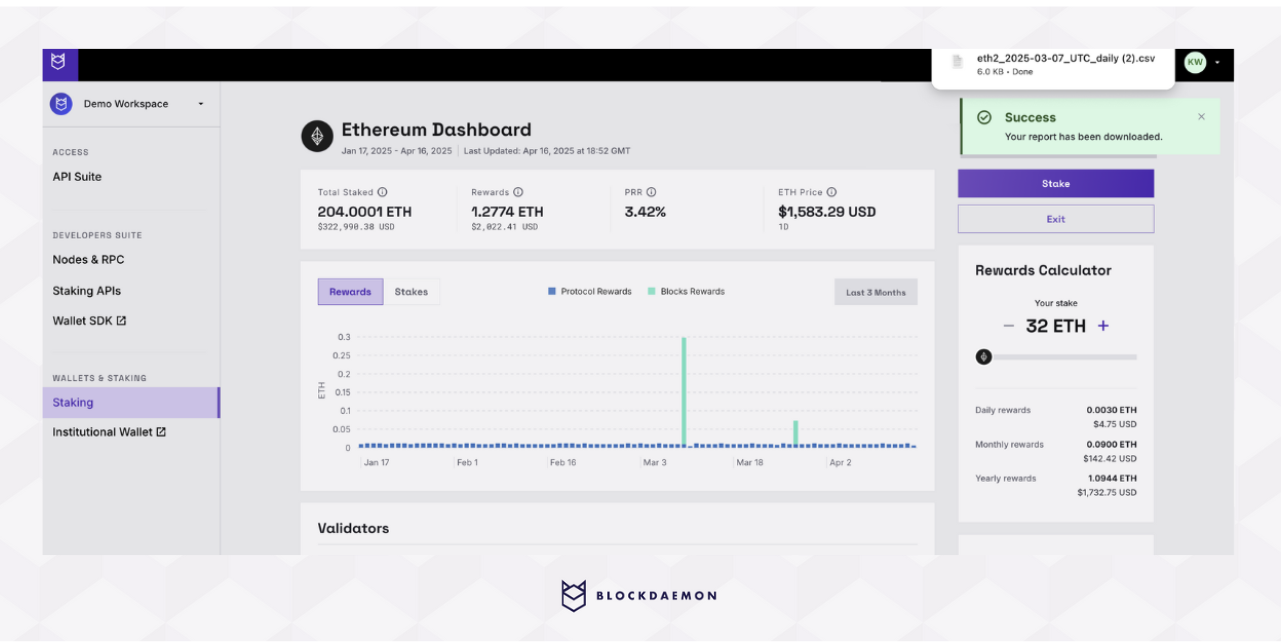Click the Rewards info icon
This screenshot has height=644, width=1286.
pos(518,192)
